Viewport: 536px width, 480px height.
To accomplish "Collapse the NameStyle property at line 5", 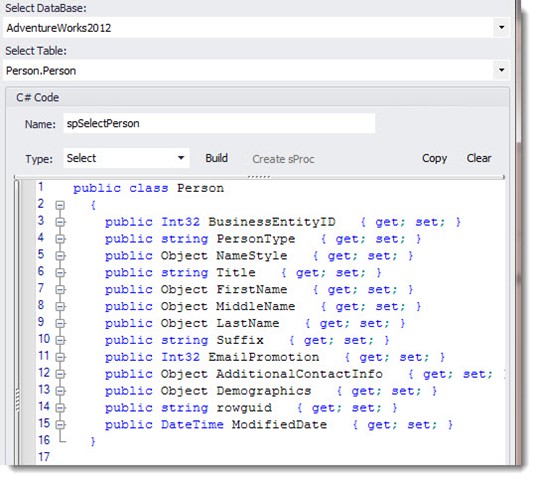I will pos(60,256).
